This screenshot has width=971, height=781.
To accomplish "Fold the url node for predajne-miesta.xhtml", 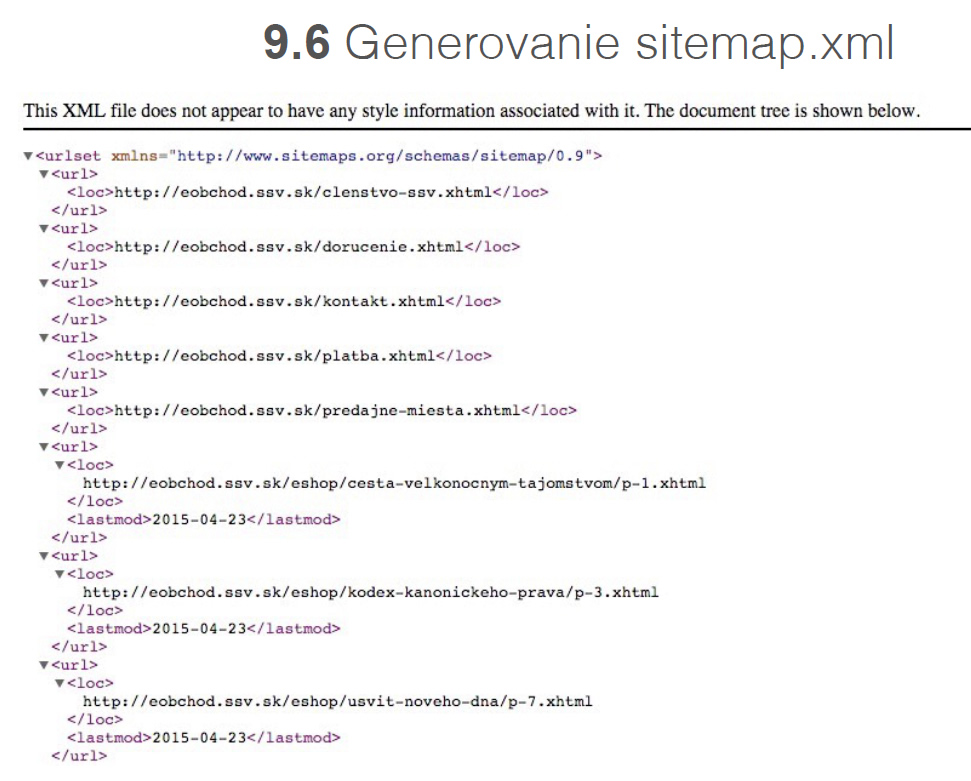I will click(x=44, y=393).
